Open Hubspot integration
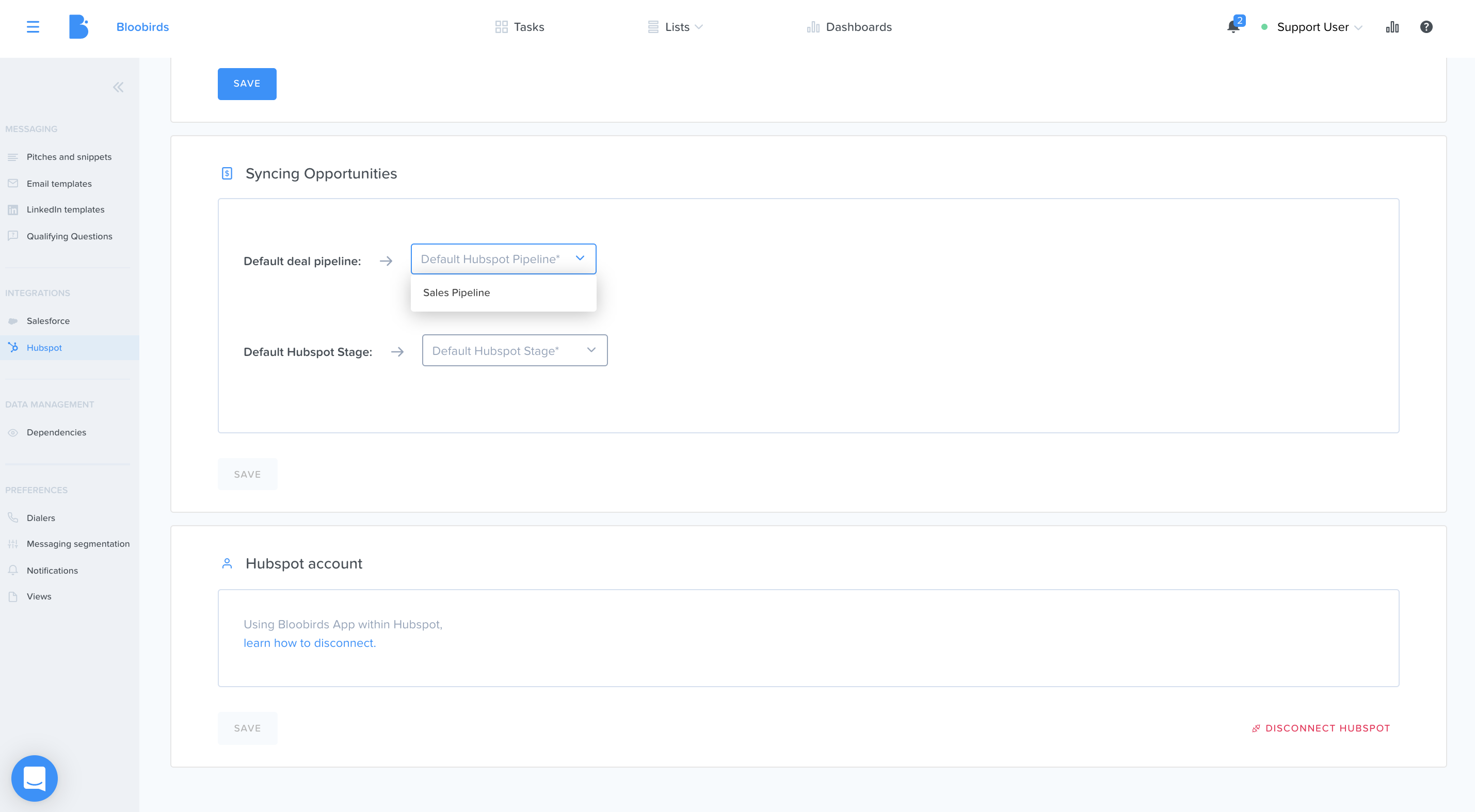Screen dimensions: 1475x812 tap(44, 347)
